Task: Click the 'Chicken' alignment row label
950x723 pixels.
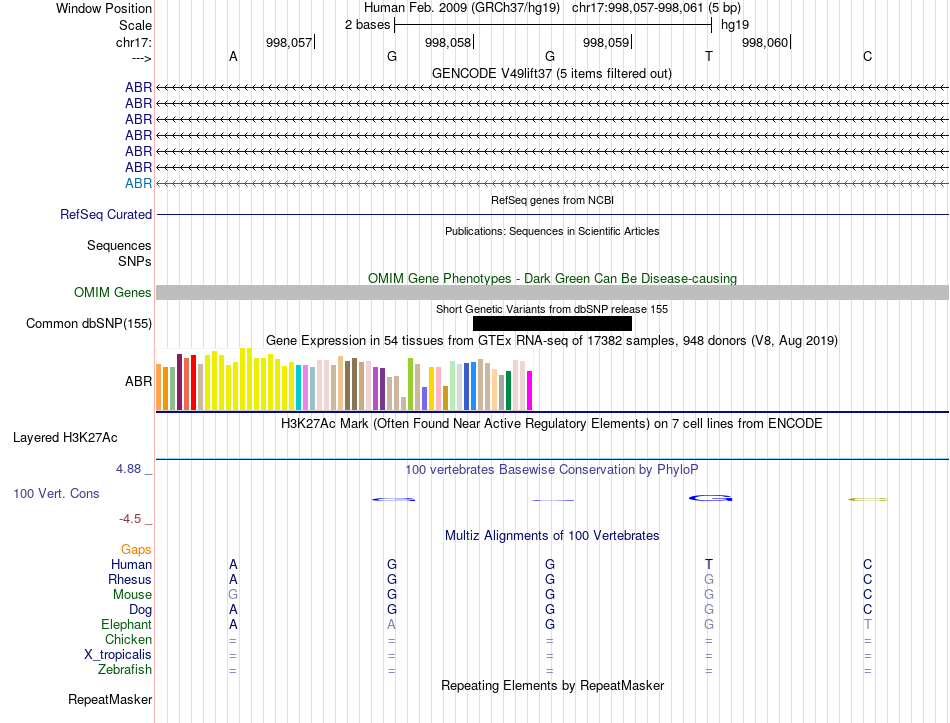Action: (128, 639)
